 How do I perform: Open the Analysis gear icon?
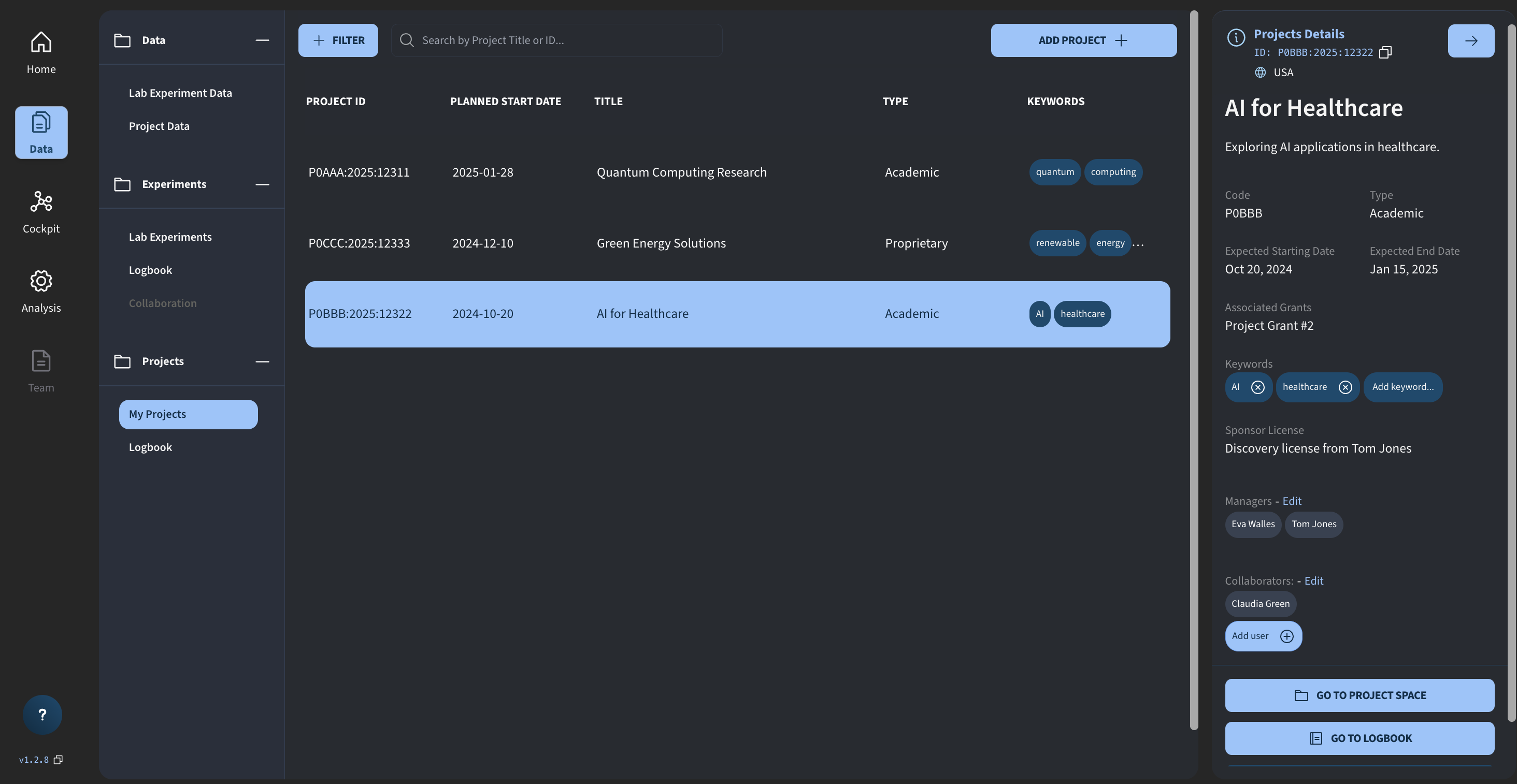tap(41, 281)
